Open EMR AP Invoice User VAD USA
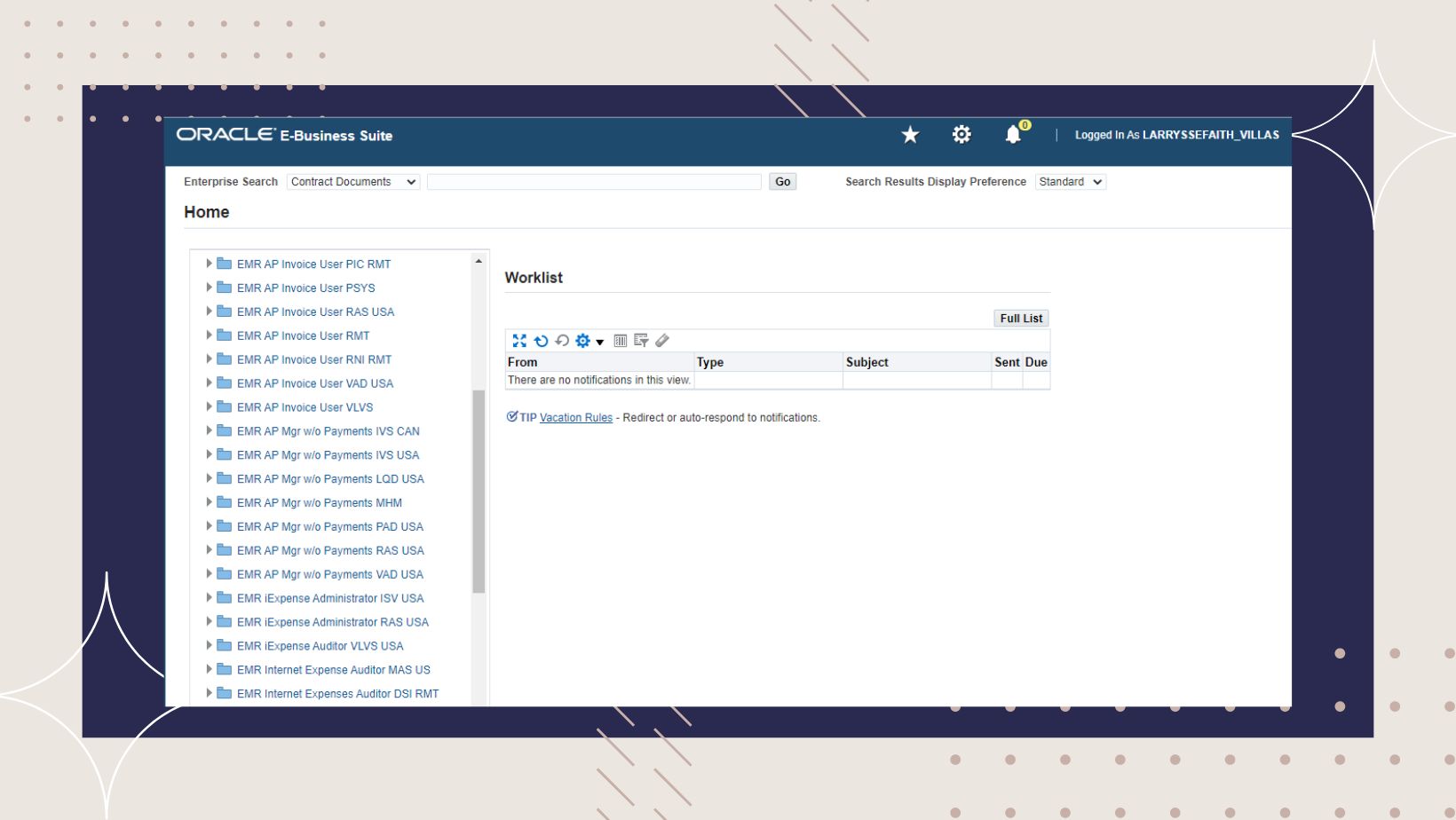This screenshot has width=1456, height=820. click(315, 383)
